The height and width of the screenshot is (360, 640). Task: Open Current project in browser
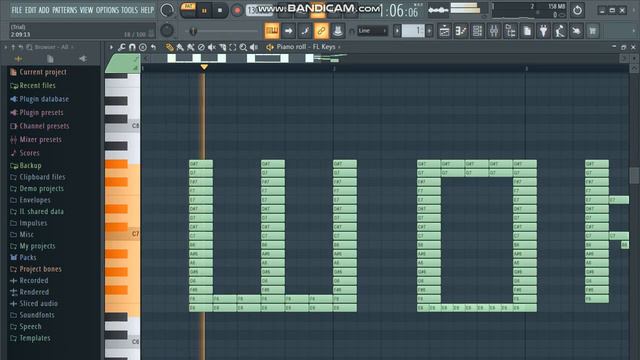click(x=38, y=72)
